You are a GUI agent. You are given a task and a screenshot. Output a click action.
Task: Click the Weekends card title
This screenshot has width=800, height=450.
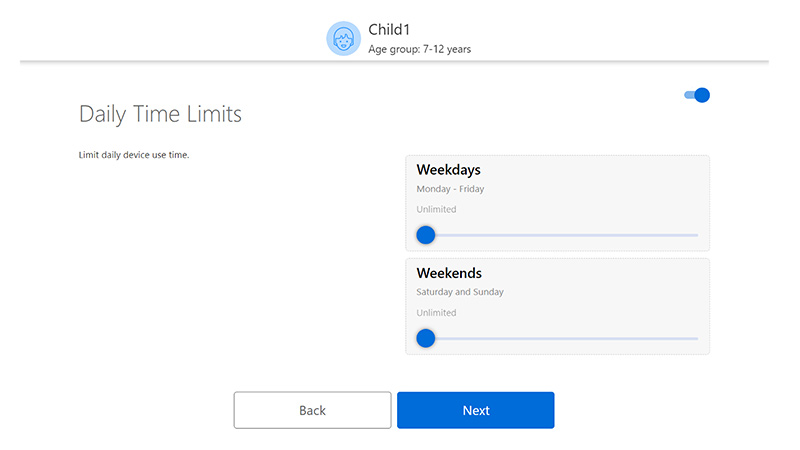pos(449,273)
